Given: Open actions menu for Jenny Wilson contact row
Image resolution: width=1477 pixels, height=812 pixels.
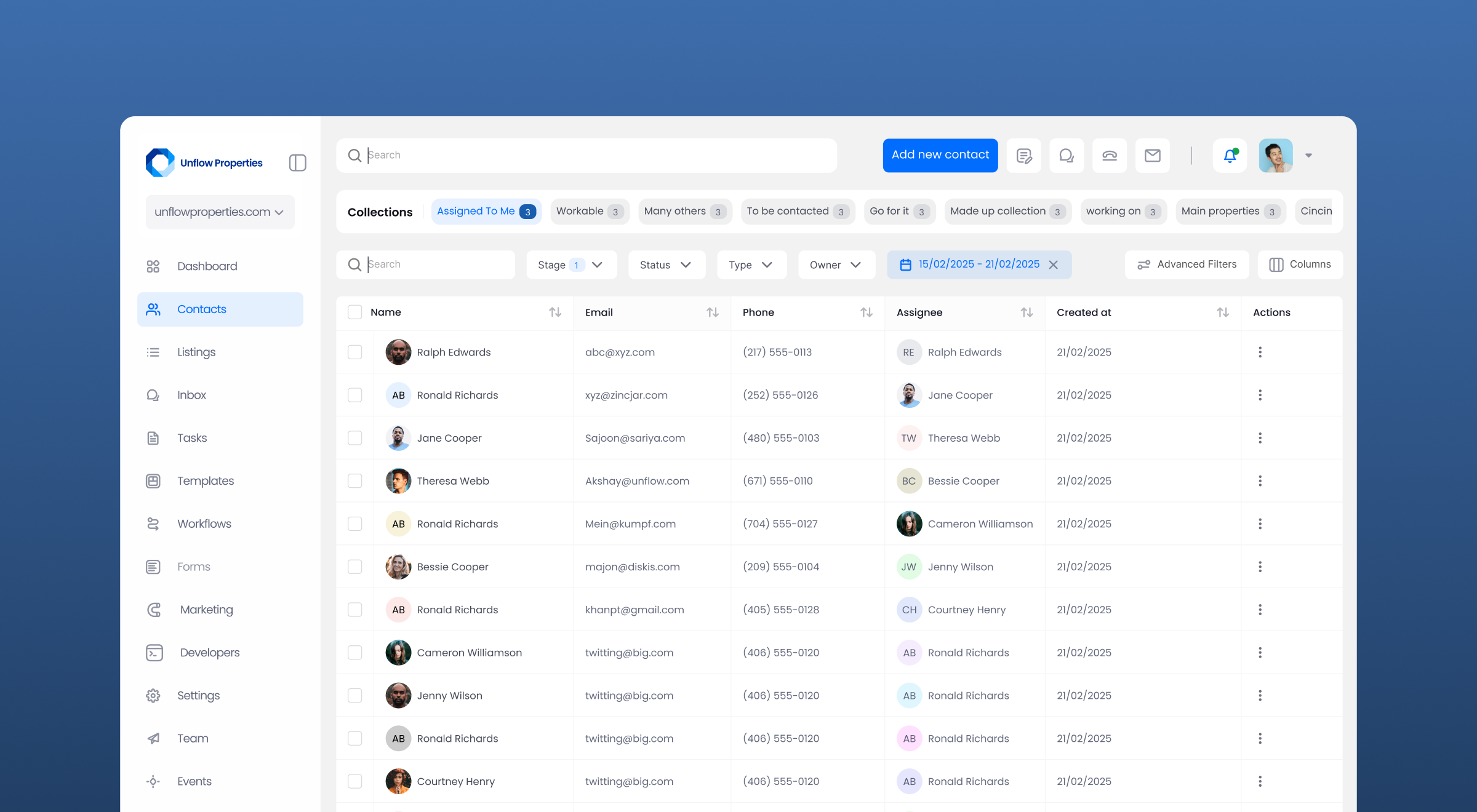Looking at the screenshot, I should [1260, 695].
